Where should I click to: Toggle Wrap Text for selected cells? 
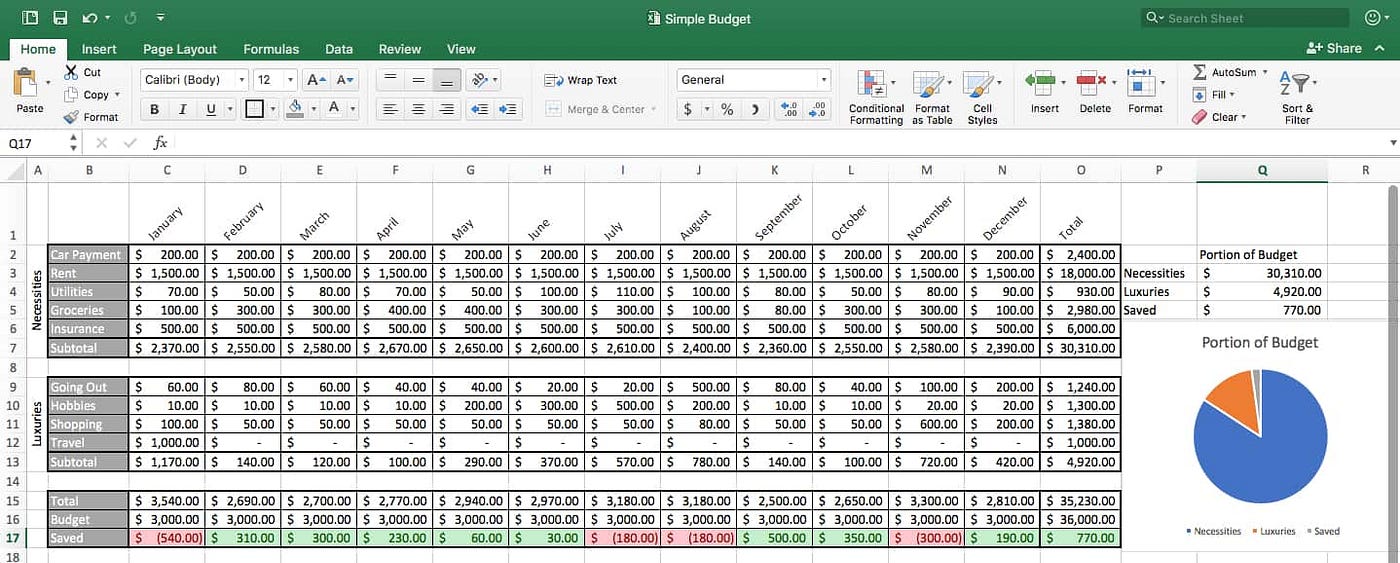click(x=581, y=80)
